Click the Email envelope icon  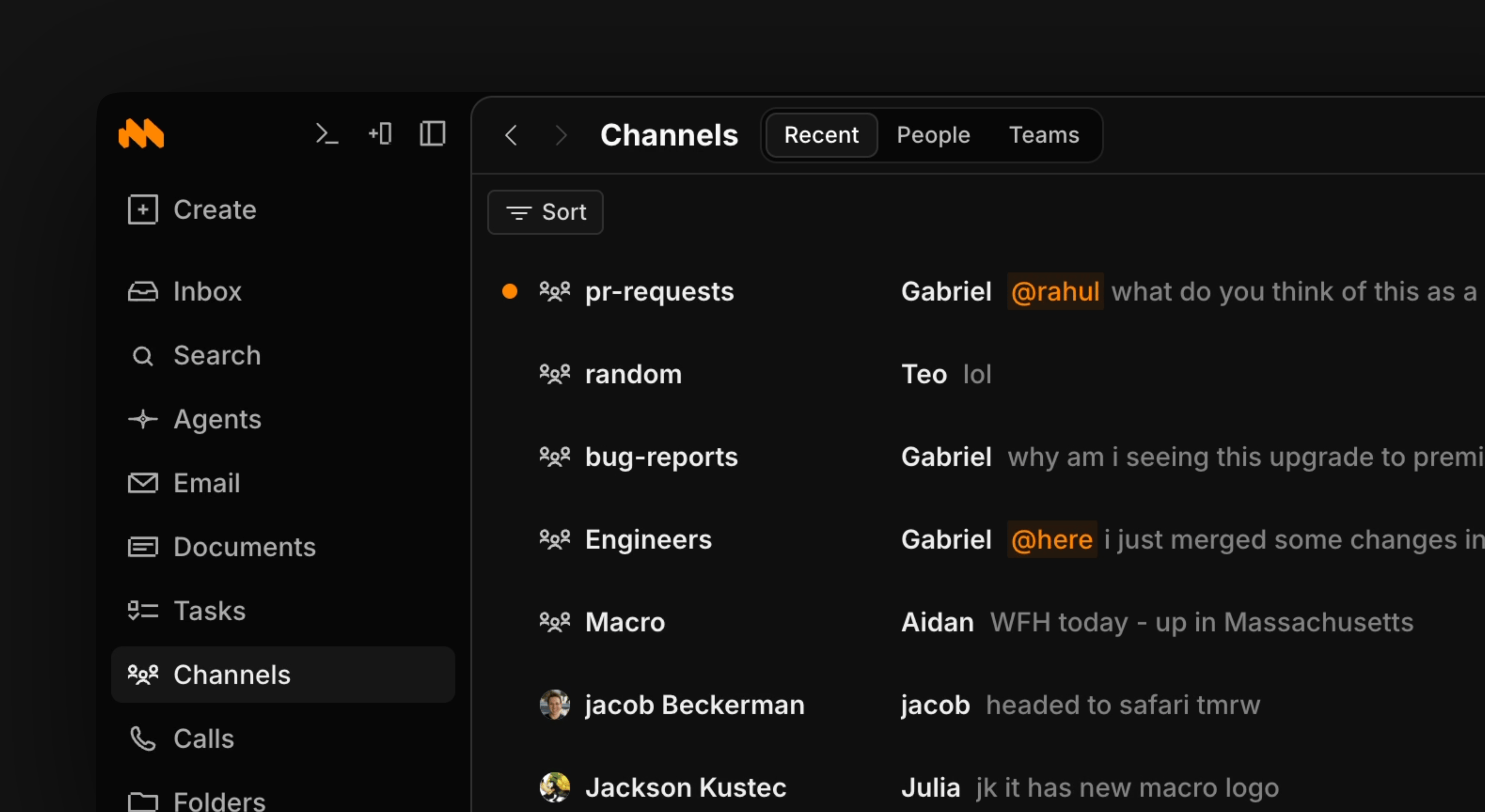(143, 483)
